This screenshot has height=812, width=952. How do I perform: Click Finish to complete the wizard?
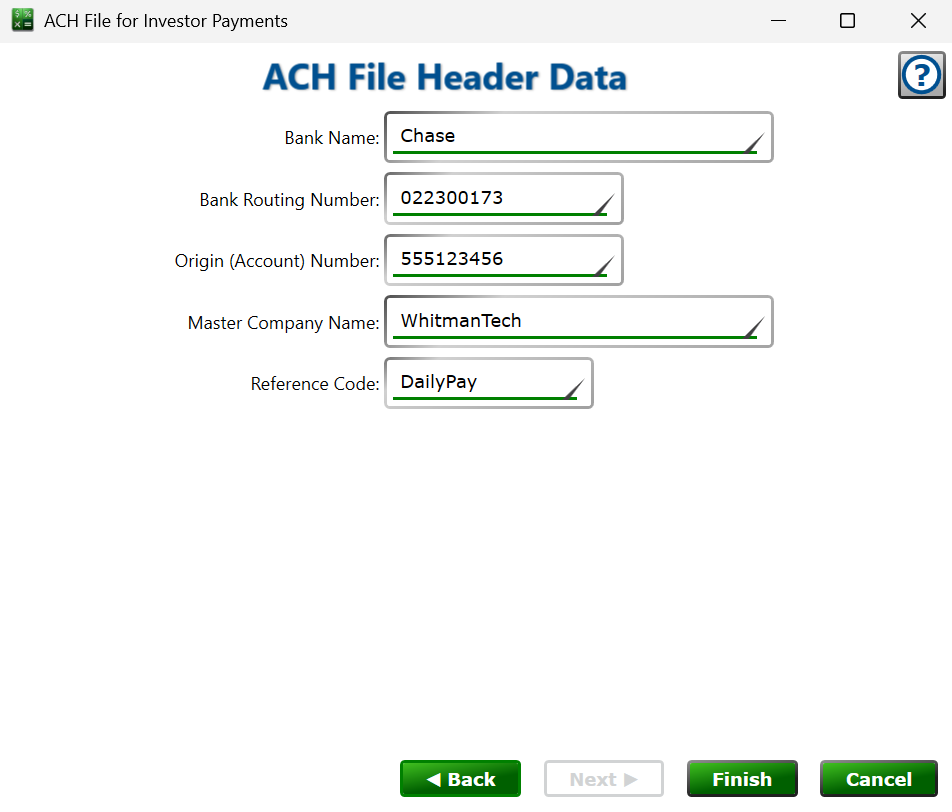click(x=742, y=778)
